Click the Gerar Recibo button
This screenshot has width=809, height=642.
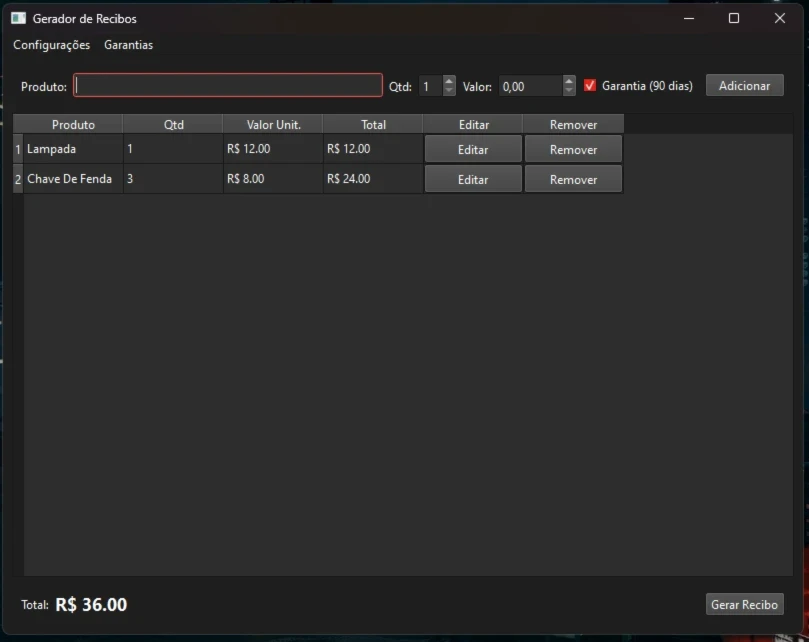pyautogui.click(x=745, y=604)
